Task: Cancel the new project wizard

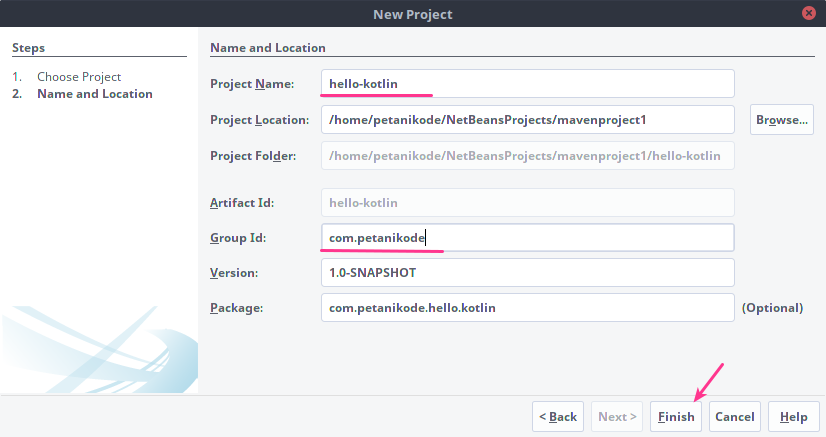Action: click(x=734, y=416)
